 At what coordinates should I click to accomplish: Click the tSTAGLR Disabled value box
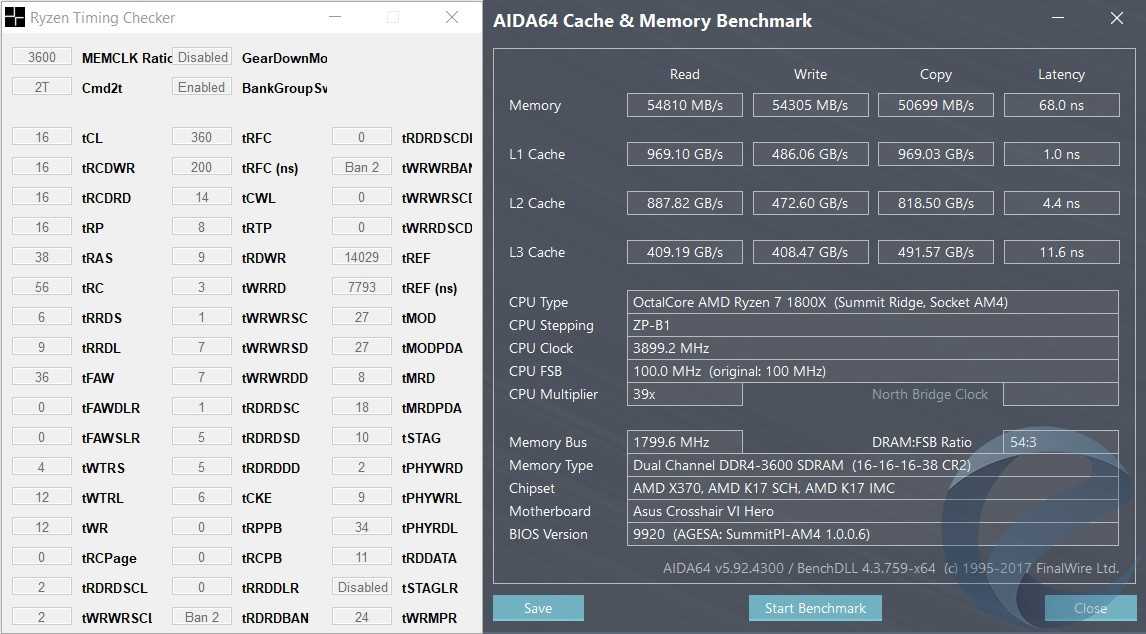[x=362, y=587]
